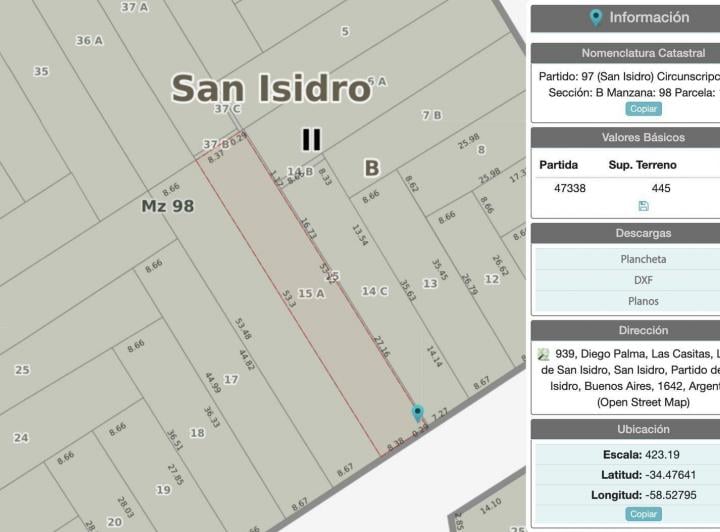The height and width of the screenshot is (532, 720).
Task: Click the teal location marker on the map
Action: (417, 413)
